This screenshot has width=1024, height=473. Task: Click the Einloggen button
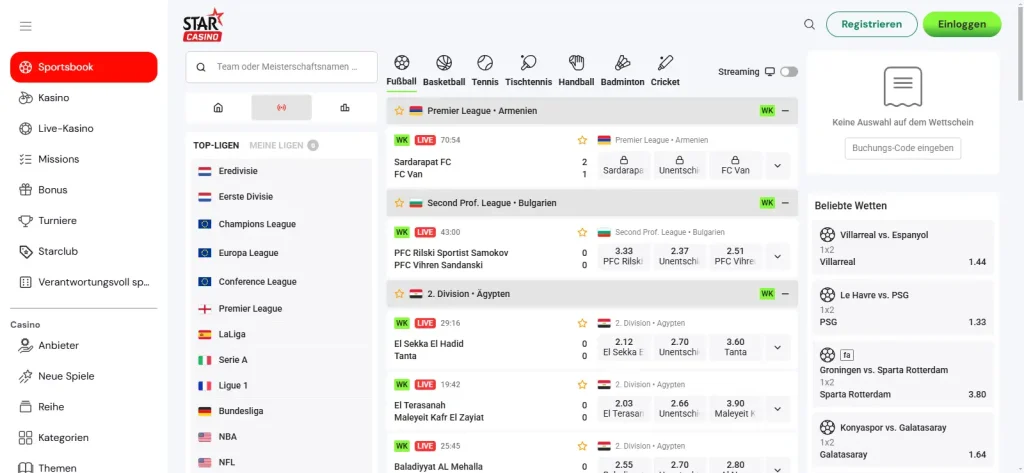point(961,24)
